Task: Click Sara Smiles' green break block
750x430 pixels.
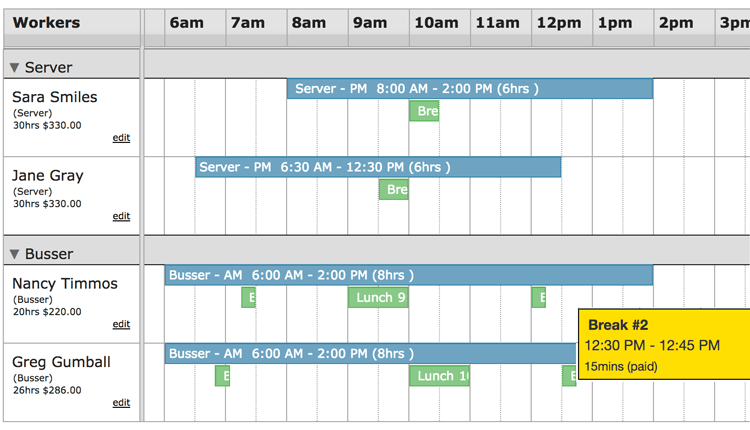Action: coord(424,111)
